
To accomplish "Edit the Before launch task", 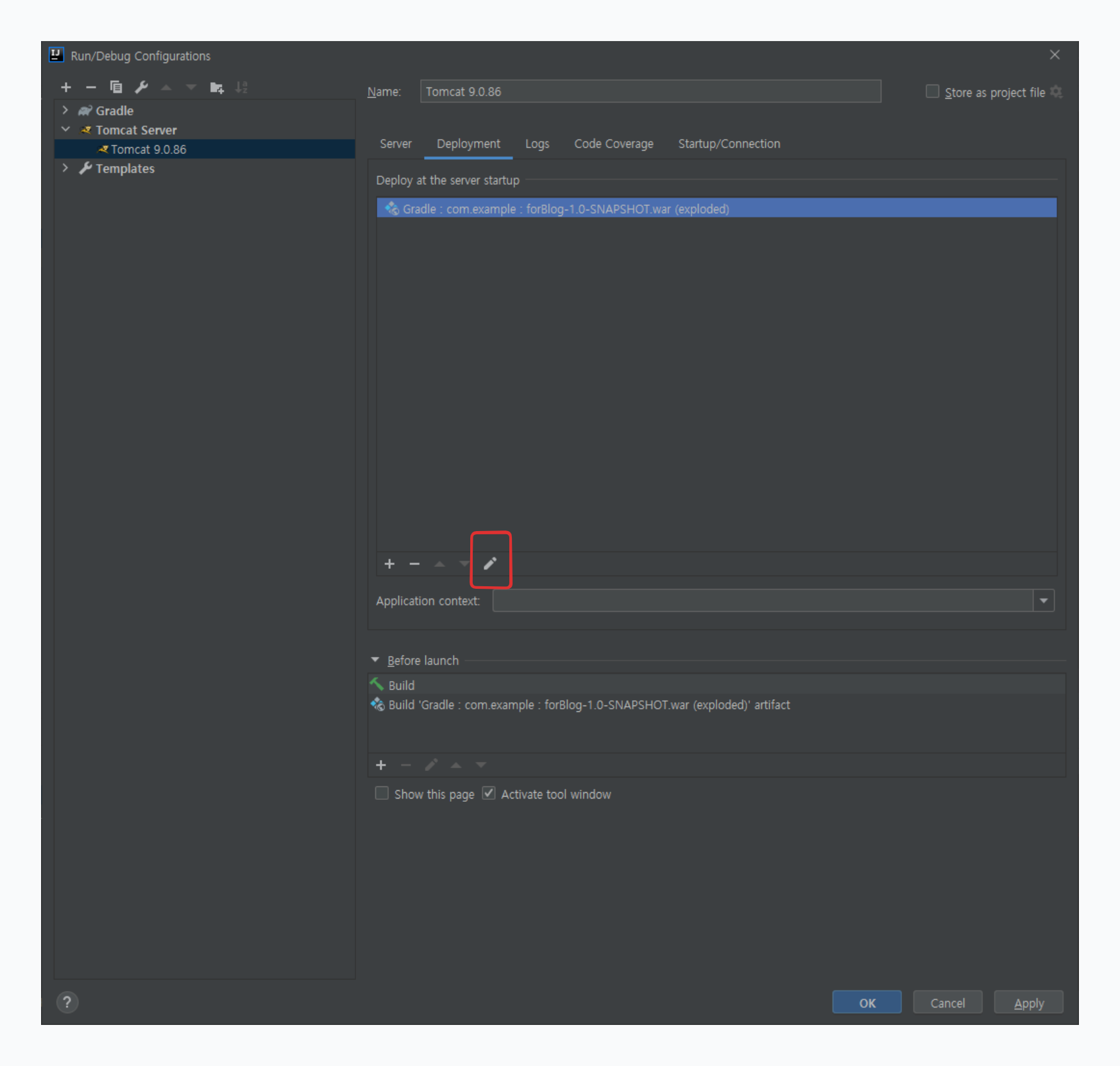I will click(x=431, y=765).
